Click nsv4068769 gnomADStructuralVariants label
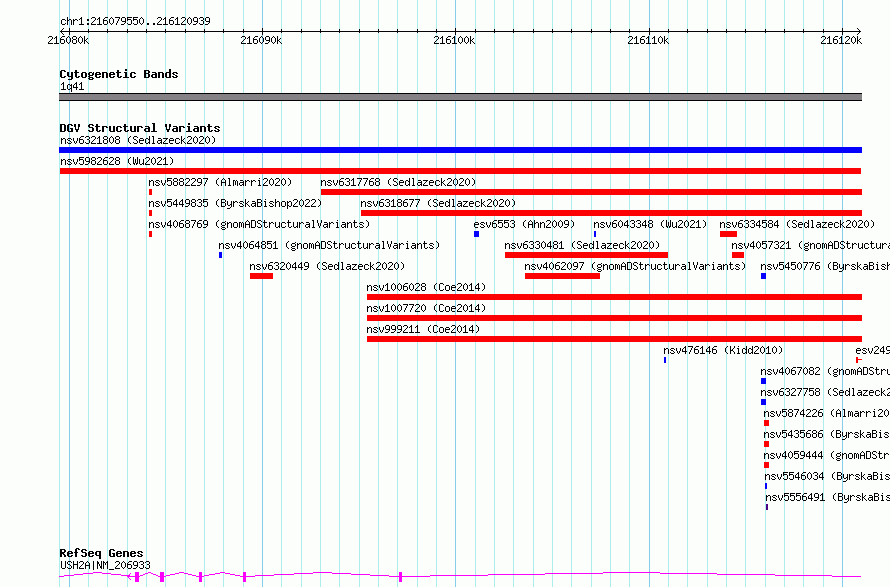 [259, 224]
